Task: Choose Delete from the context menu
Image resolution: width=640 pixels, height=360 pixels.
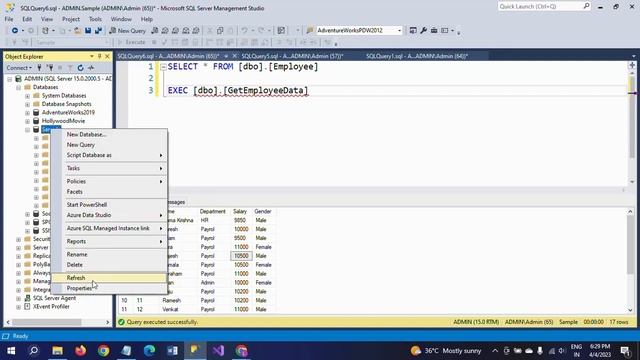Action: pyautogui.click(x=109, y=265)
